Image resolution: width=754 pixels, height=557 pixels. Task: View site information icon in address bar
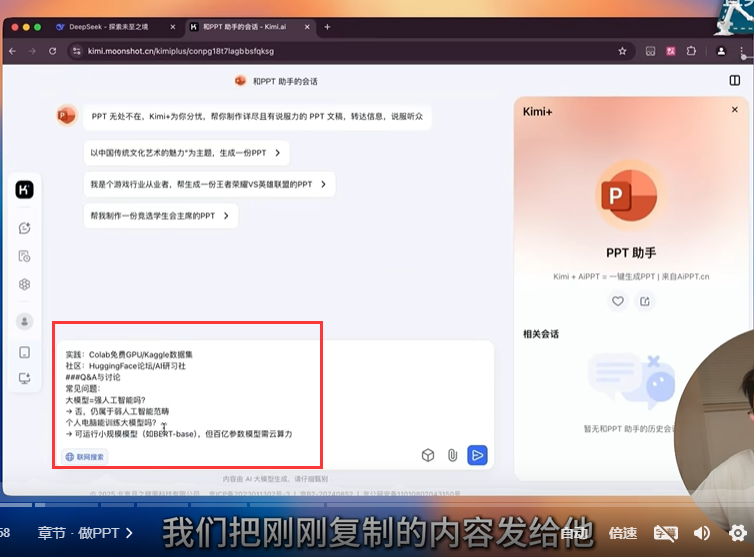(76, 51)
